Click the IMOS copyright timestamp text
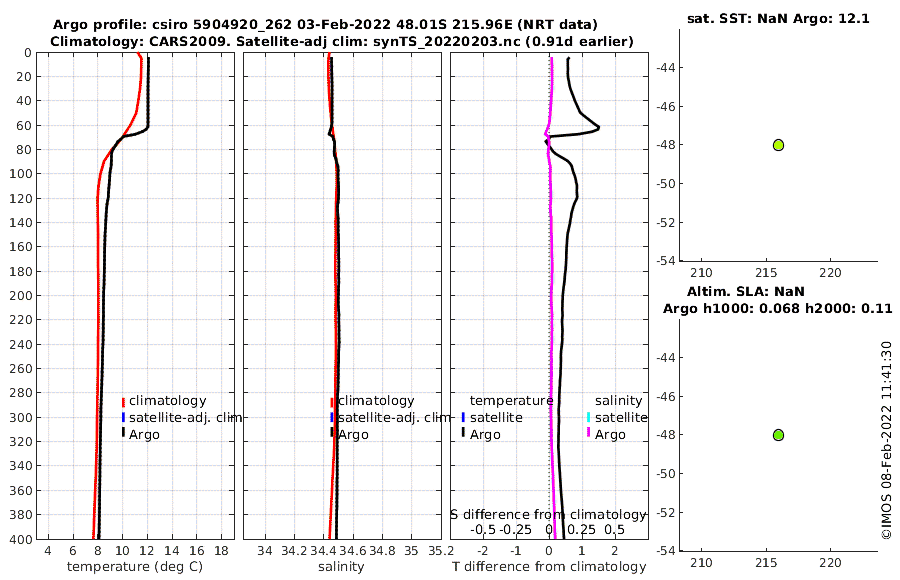 887,440
